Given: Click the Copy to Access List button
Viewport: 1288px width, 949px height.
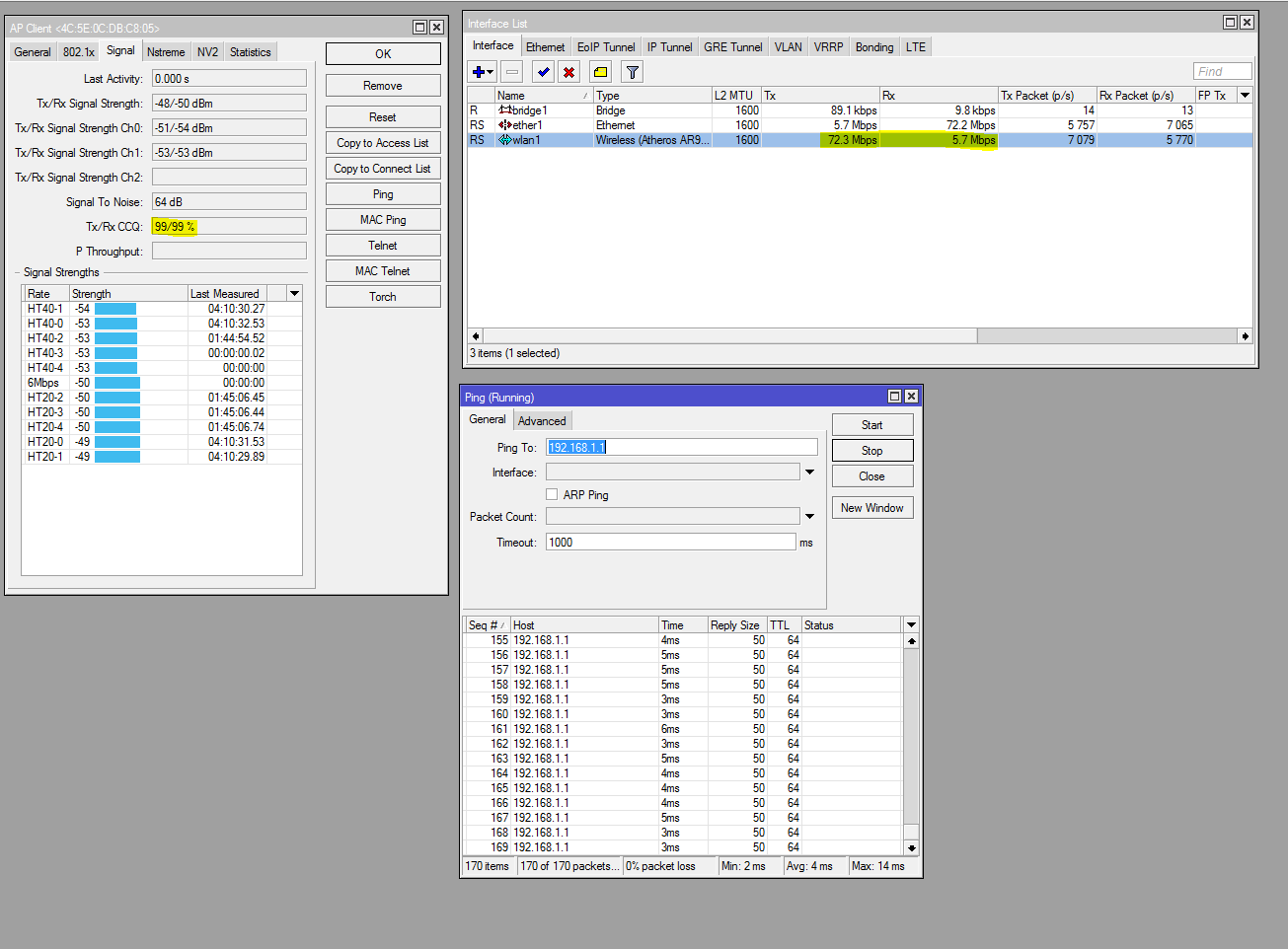Looking at the screenshot, I should 382,143.
